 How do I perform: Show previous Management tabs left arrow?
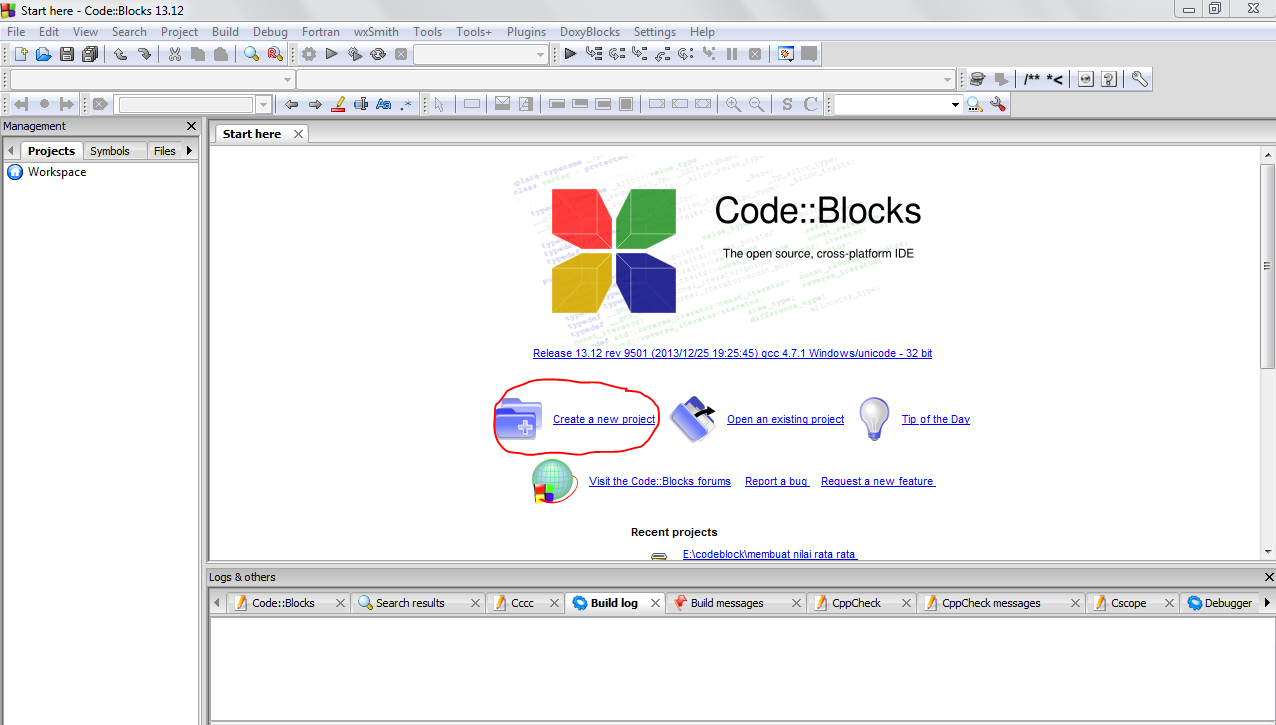coord(10,151)
